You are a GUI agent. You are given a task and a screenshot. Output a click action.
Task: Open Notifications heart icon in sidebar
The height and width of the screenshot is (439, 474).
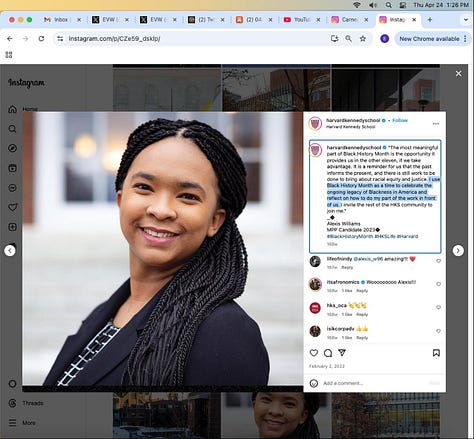[12, 207]
